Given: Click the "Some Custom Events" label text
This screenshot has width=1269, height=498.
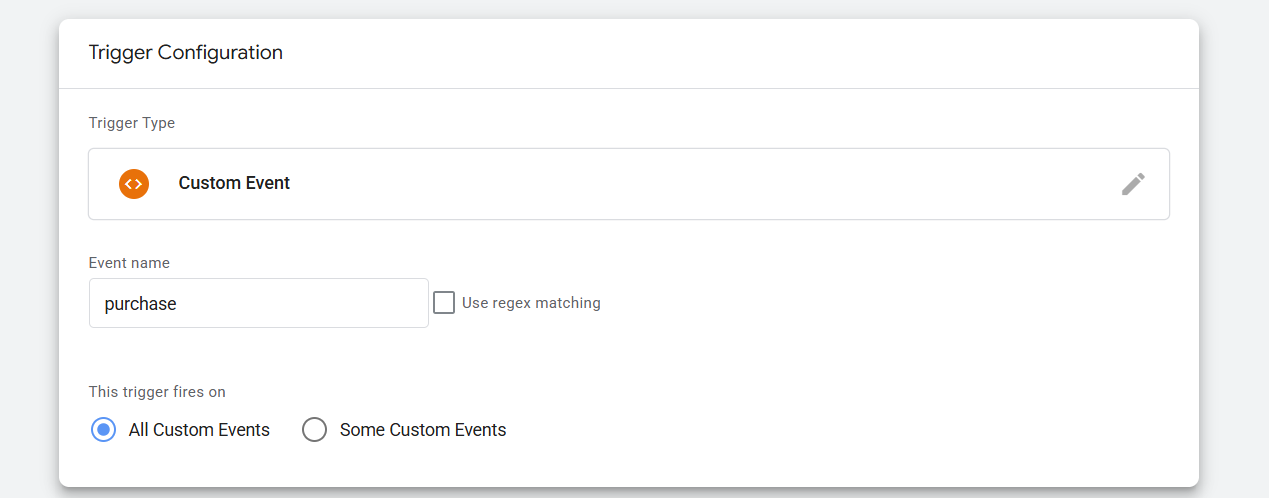Looking at the screenshot, I should coord(423,430).
